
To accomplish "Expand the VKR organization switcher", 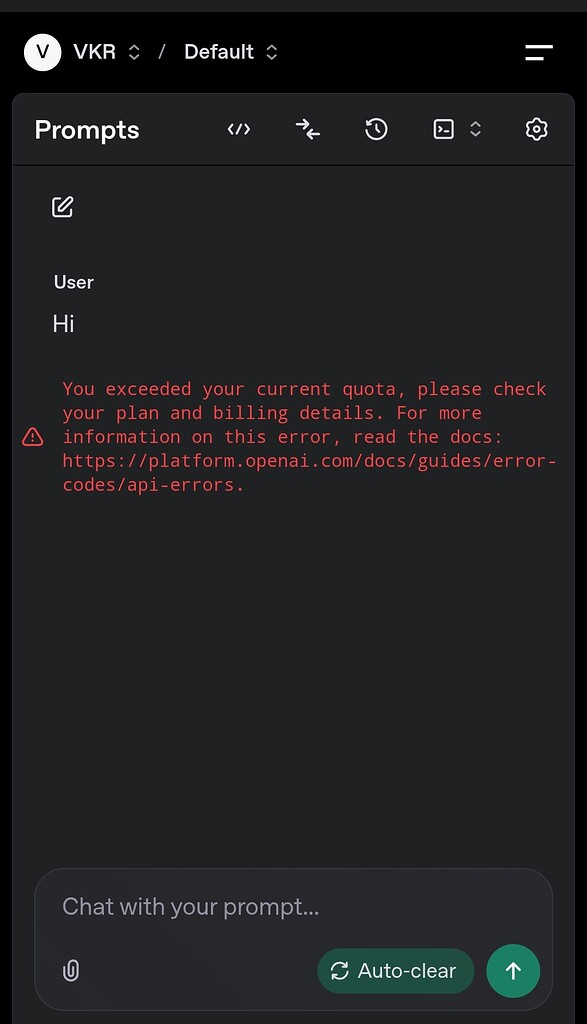I will (106, 52).
